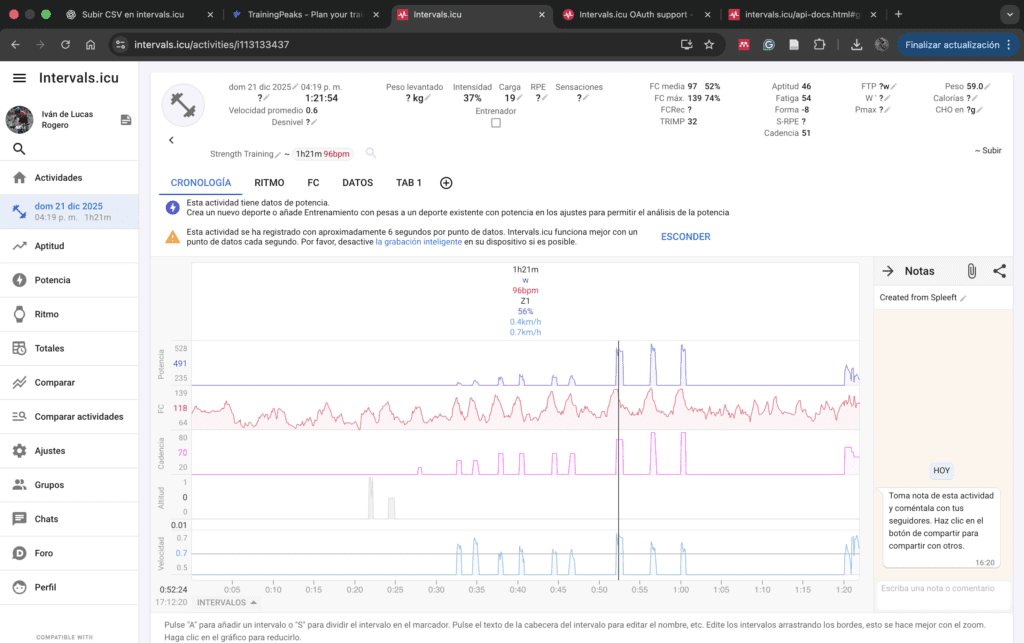Share the activity using the share icon

click(999, 271)
